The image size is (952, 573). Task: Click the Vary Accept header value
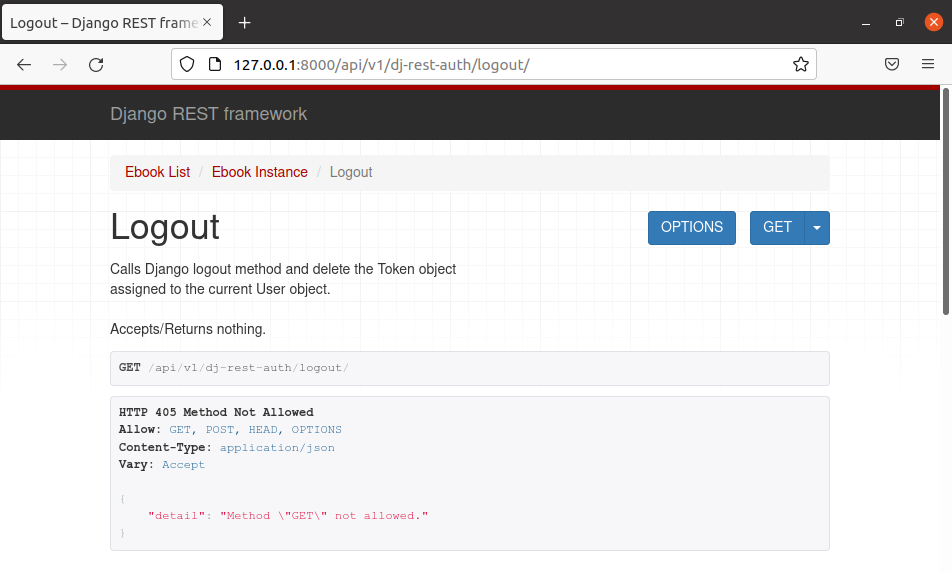(183, 465)
